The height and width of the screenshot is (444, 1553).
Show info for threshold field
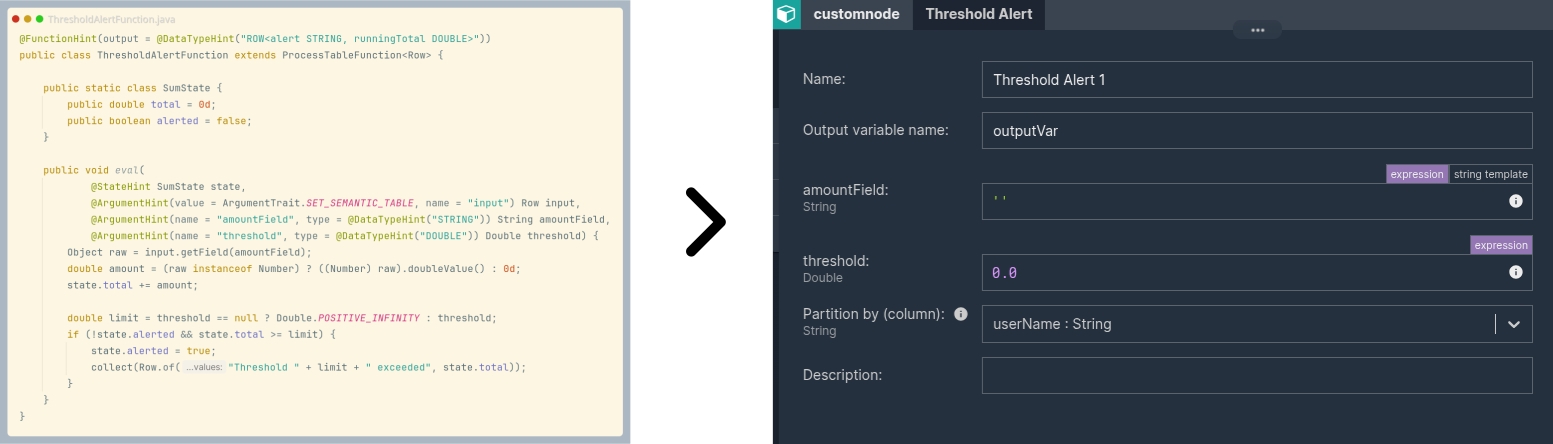pyautogui.click(x=1515, y=272)
